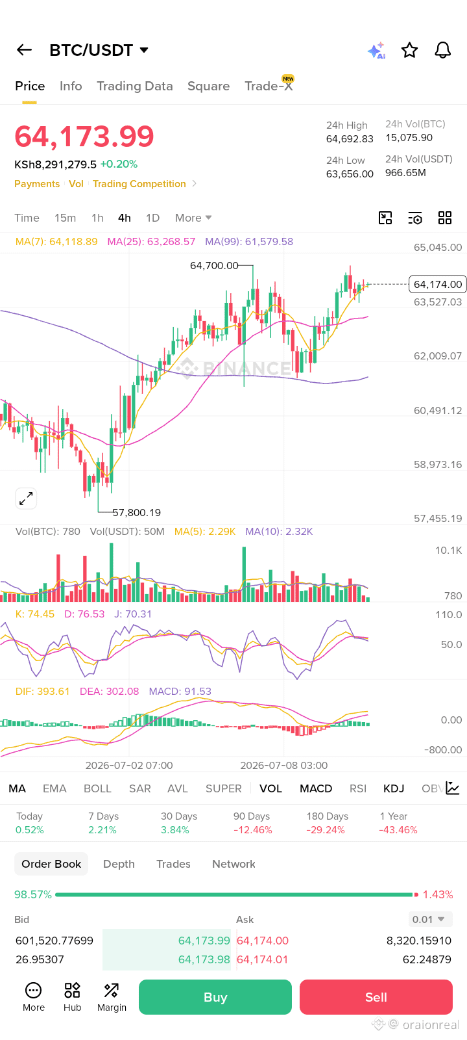Open the 0.01 price precision dropdown

coord(431,919)
